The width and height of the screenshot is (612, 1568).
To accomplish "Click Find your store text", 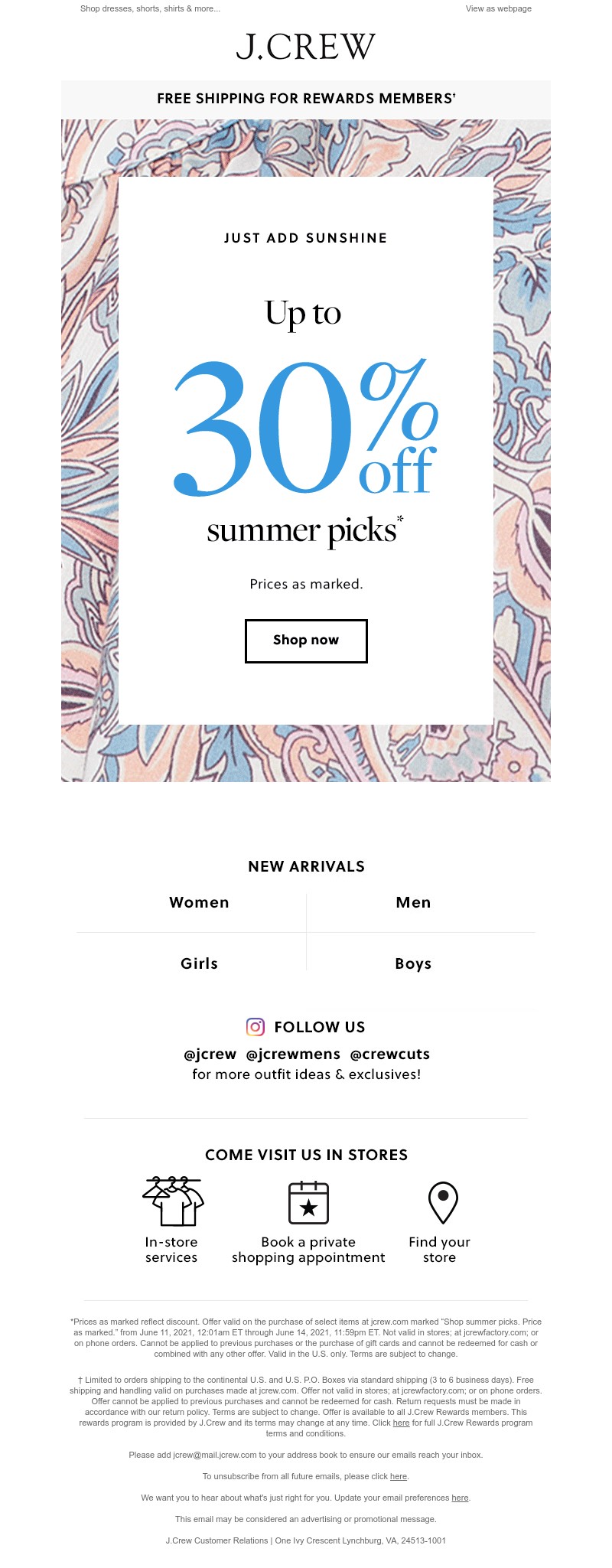I will 439,1250.
